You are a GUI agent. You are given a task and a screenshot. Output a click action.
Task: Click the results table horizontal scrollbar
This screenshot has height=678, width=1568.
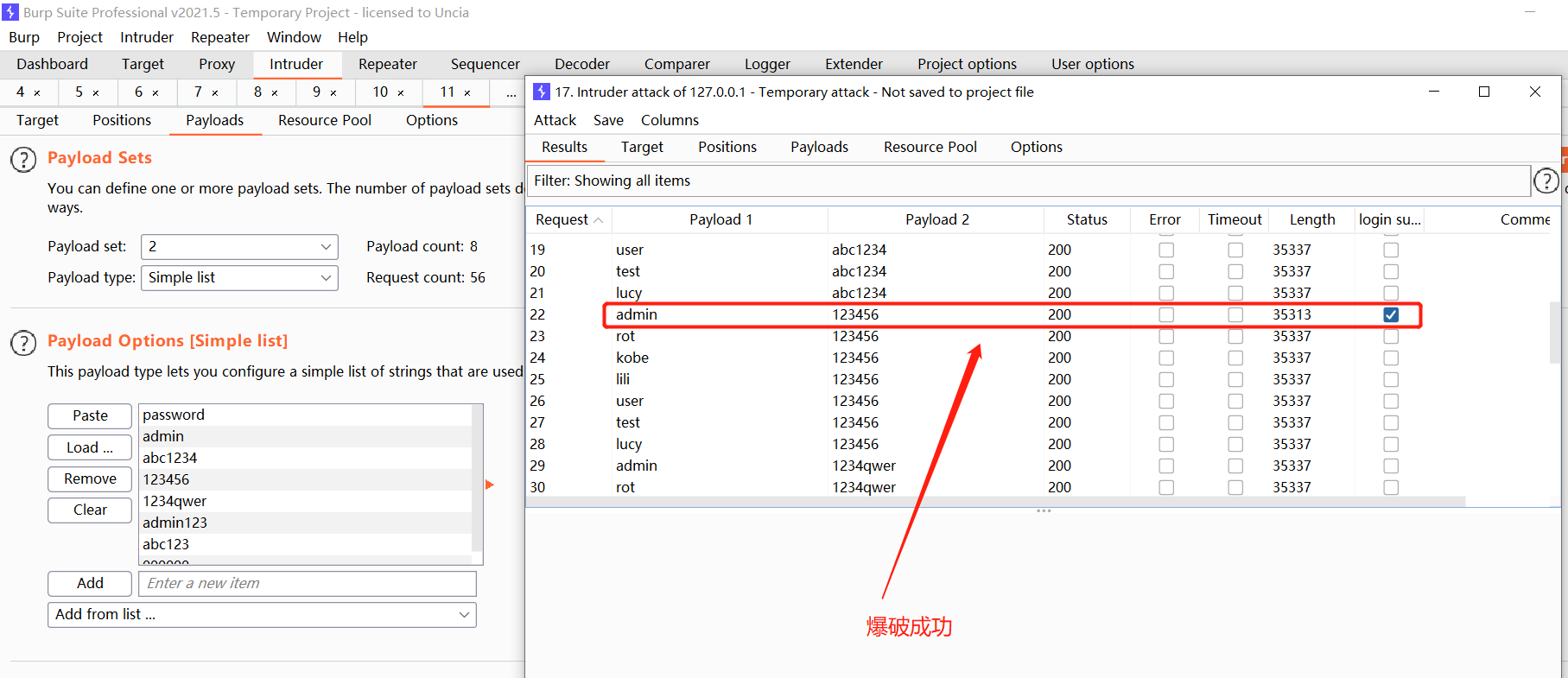[995, 501]
